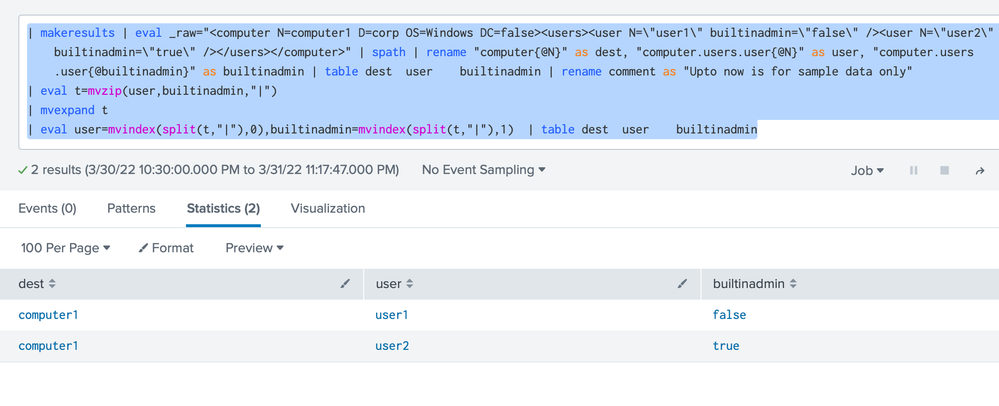999x406 pixels.
Task: Go to the Visualization tab
Action: coord(327,208)
